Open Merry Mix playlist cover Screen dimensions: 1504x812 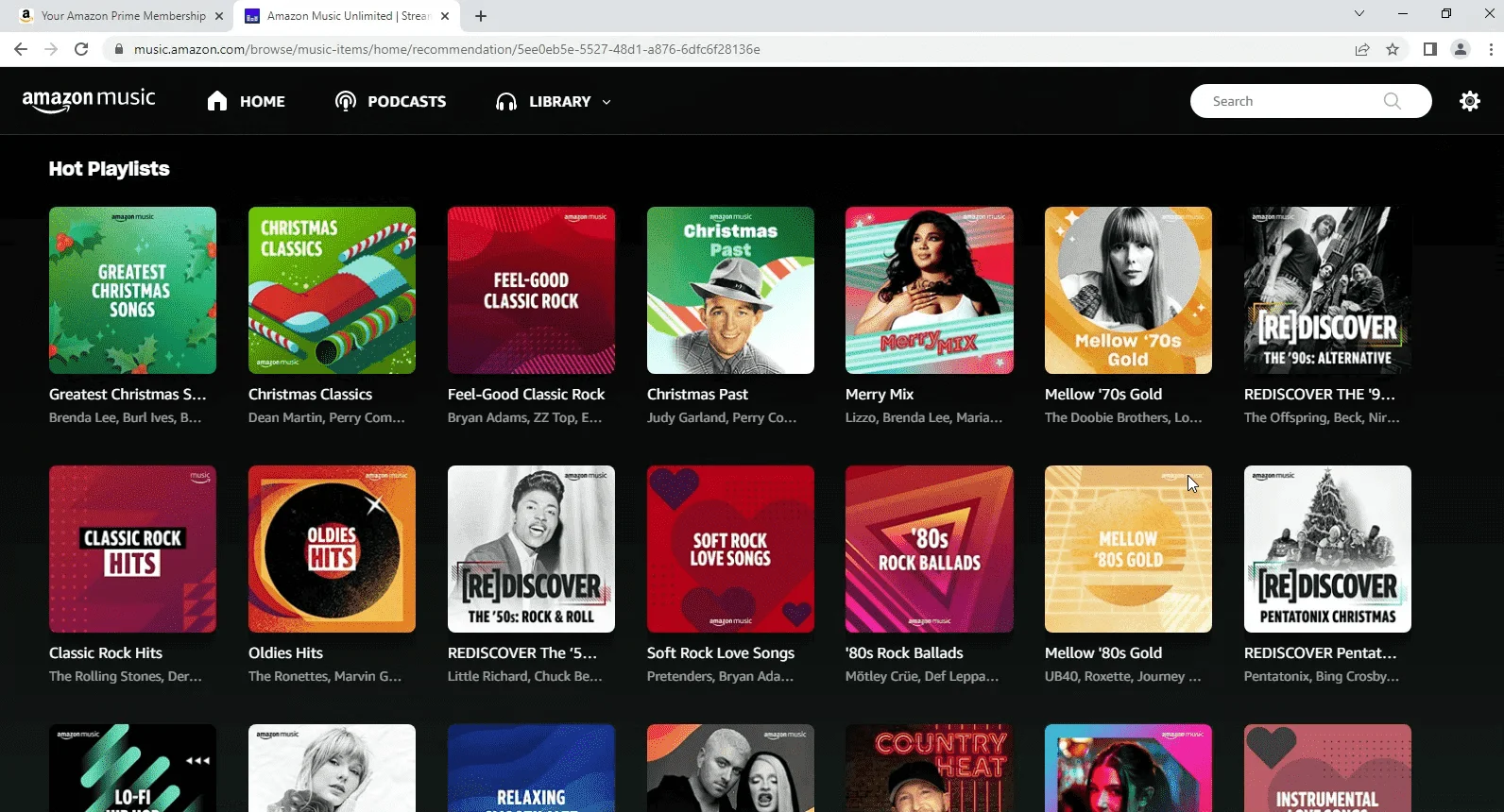pyautogui.click(x=930, y=291)
